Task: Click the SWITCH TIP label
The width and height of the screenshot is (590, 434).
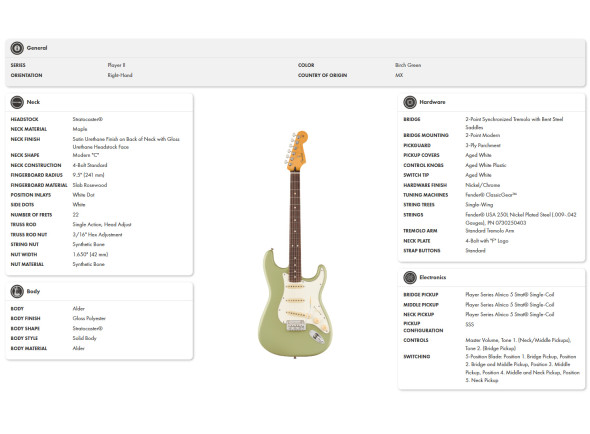Action: coord(416,175)
